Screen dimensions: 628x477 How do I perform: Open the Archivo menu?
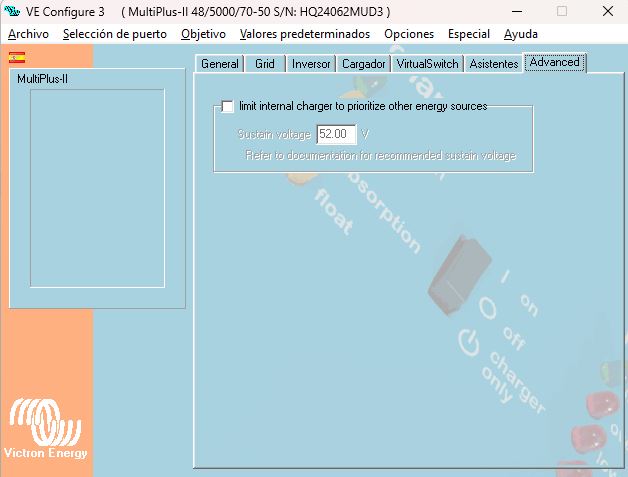[28, 34]
